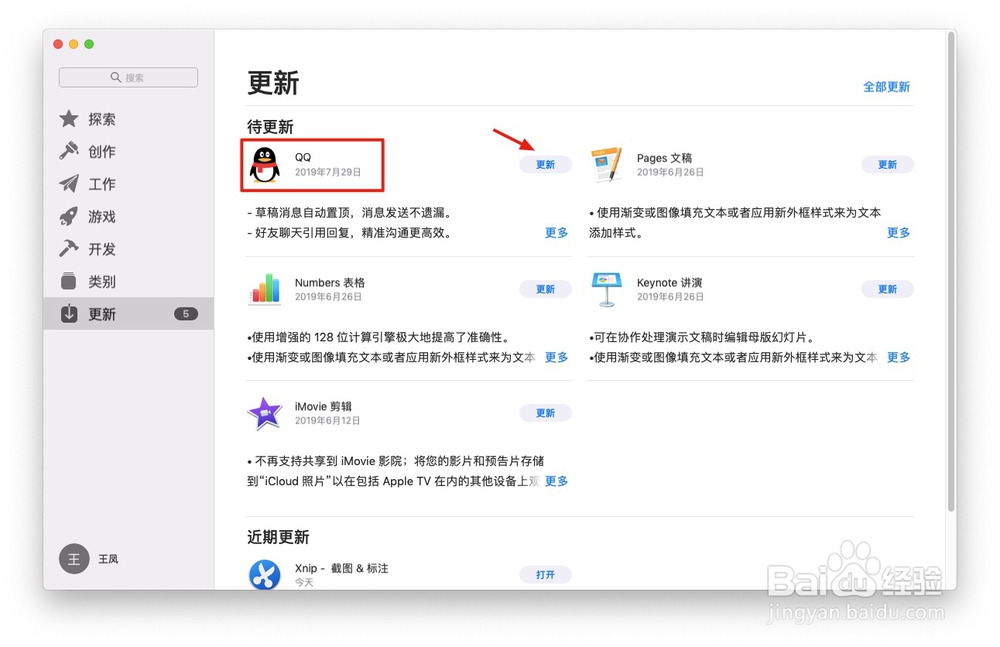Viewport: 1000px width, 647px height.
Task: Switch to 探索 sidebar section
Action: click(128, 119)
